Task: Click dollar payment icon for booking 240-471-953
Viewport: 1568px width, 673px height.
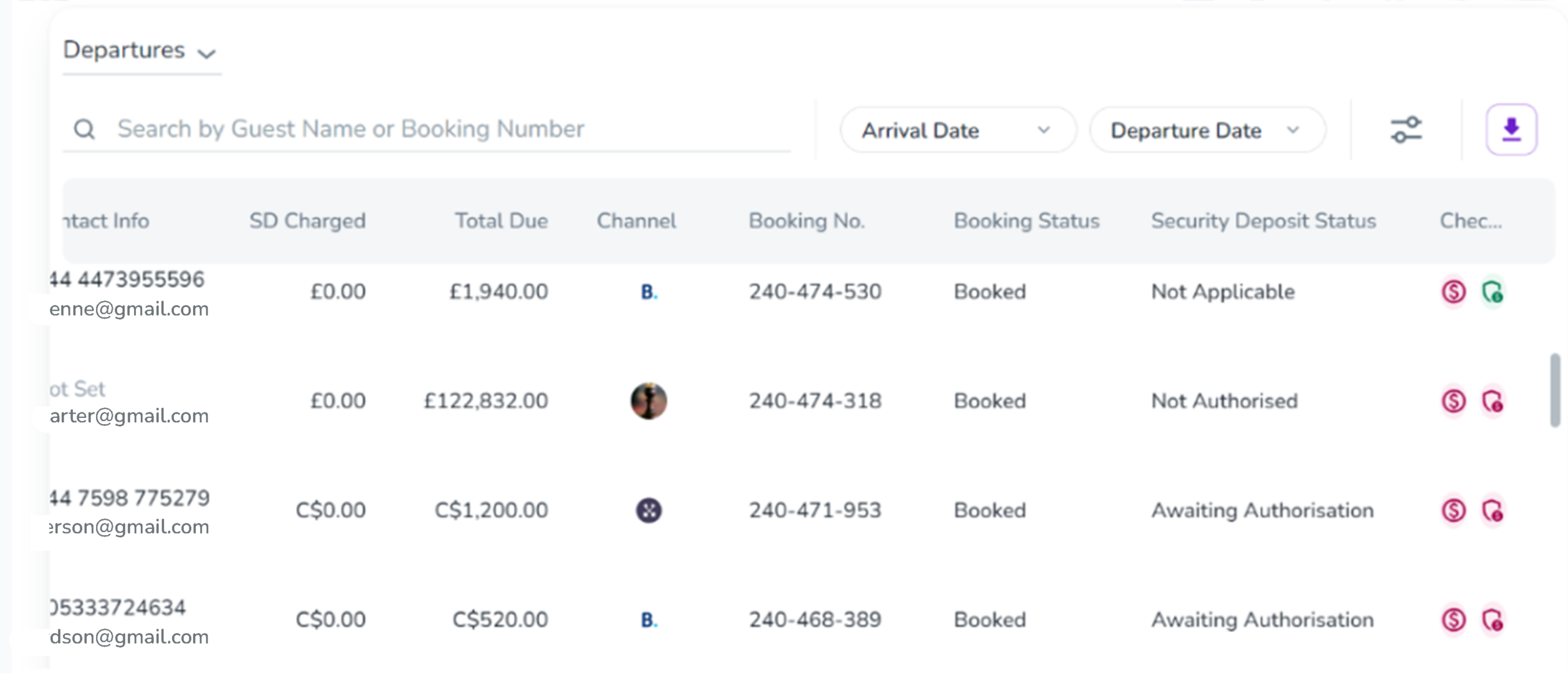Action: pos(1453,511)
